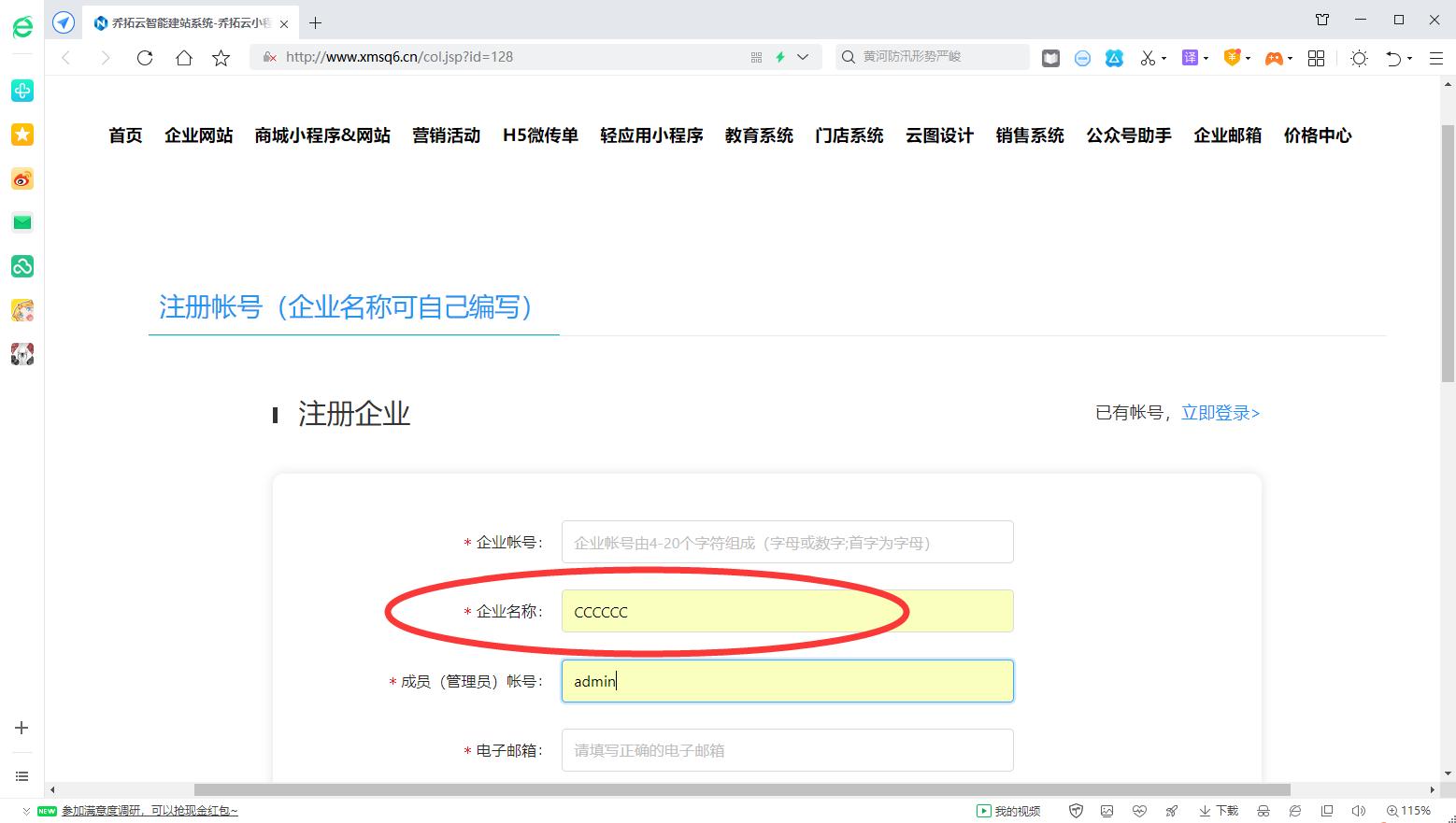Image resolution: width=1456 pixels, height=823 pixels.
Task: Open Weibo from the left sidebar
Action: (22, 178)
